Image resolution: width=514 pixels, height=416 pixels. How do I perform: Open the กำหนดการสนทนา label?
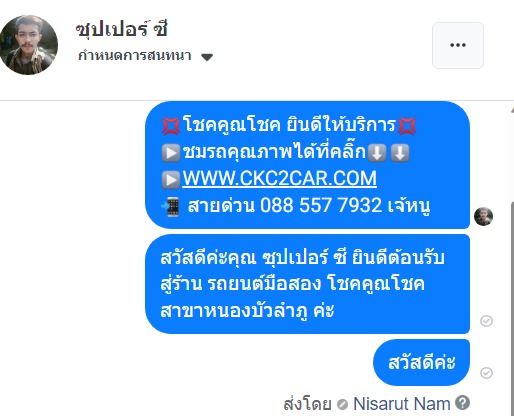[x=135, y=55]
